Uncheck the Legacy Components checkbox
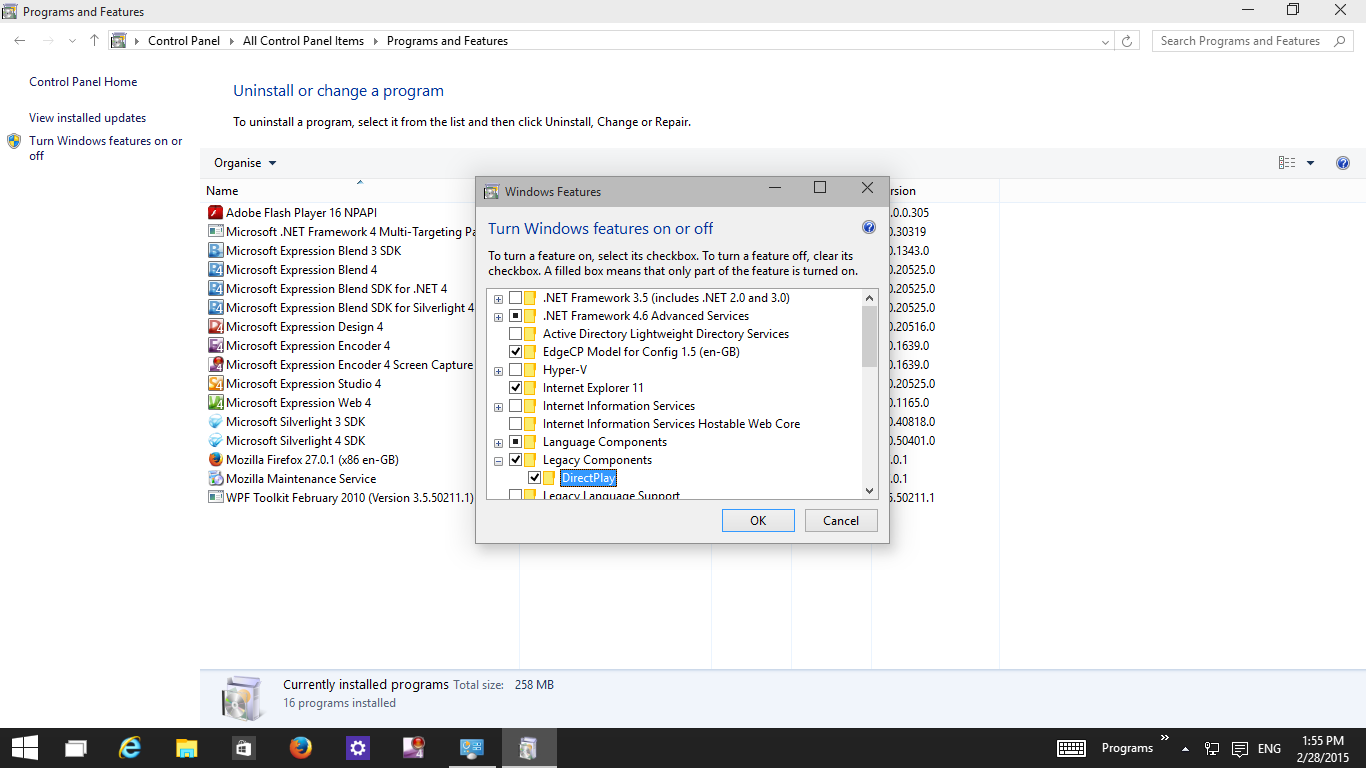1366x768 pixels. click(515, 460)
